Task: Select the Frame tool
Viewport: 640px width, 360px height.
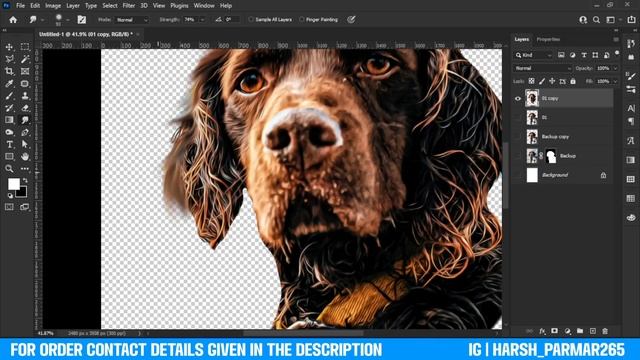Action: tap(25, 71)
